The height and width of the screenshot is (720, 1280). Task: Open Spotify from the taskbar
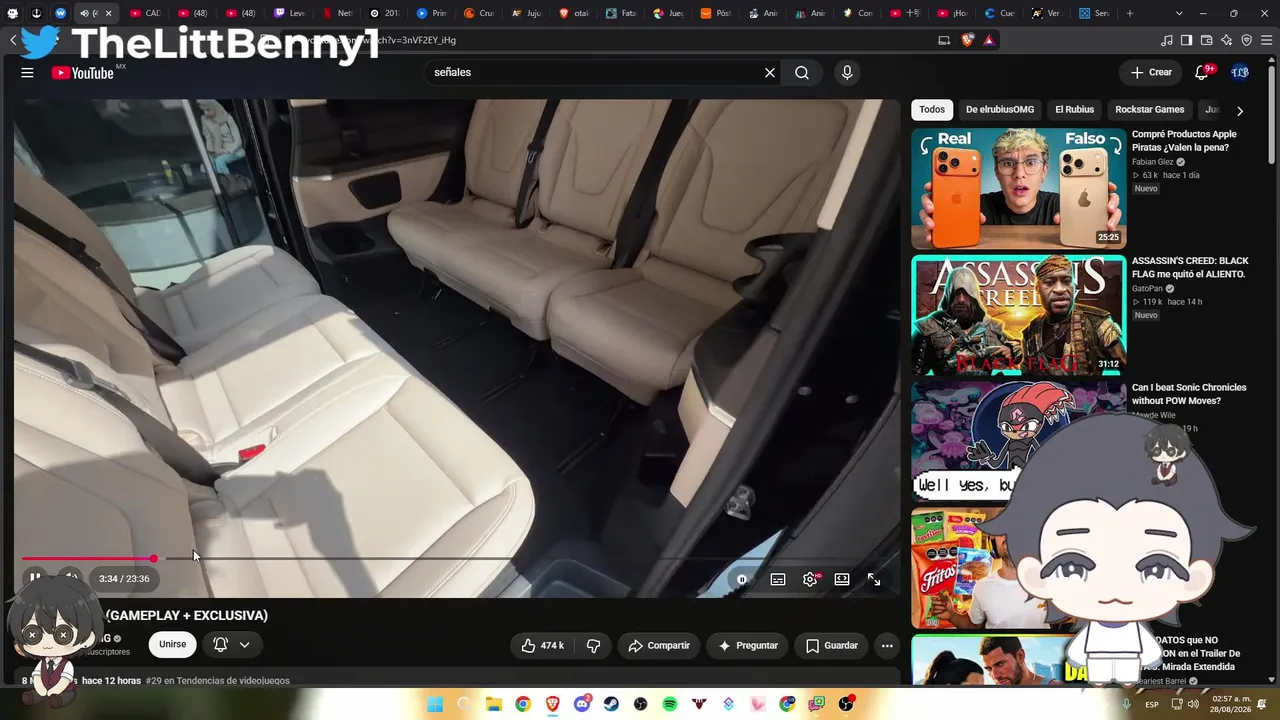670,704
